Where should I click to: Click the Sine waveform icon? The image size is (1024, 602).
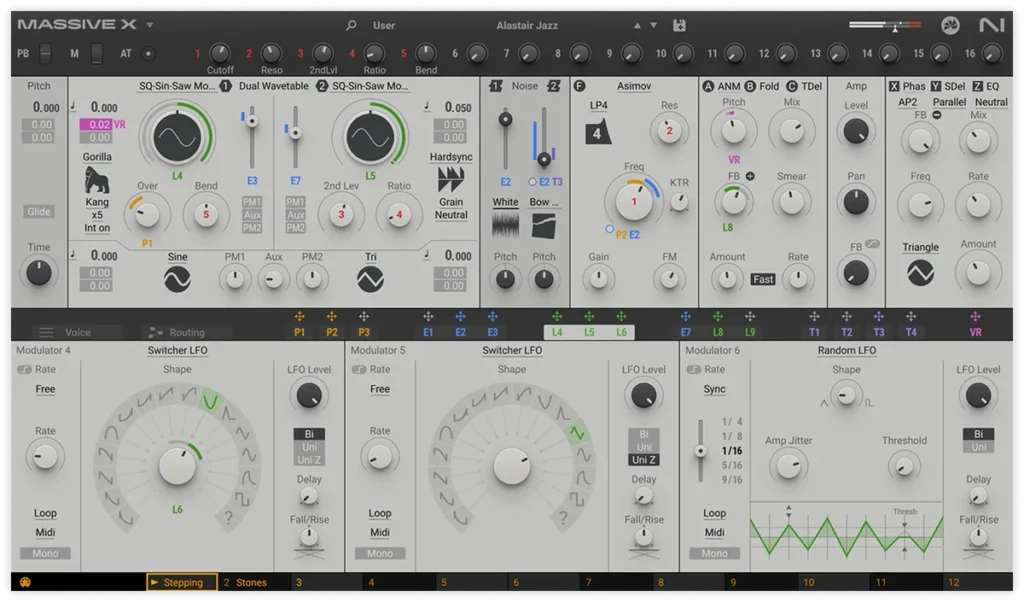point(177,279)
